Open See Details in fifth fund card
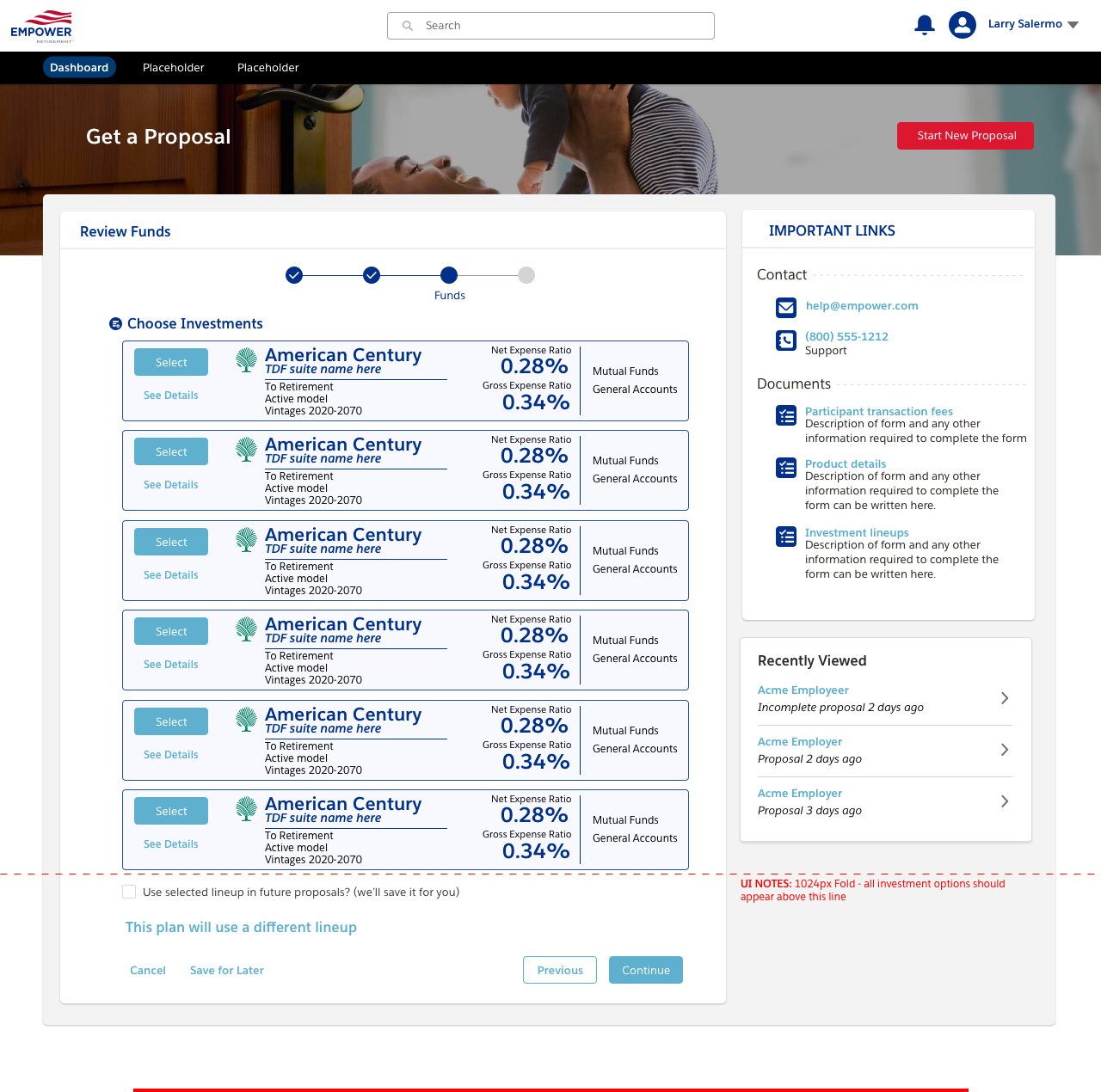 (171, 755)
